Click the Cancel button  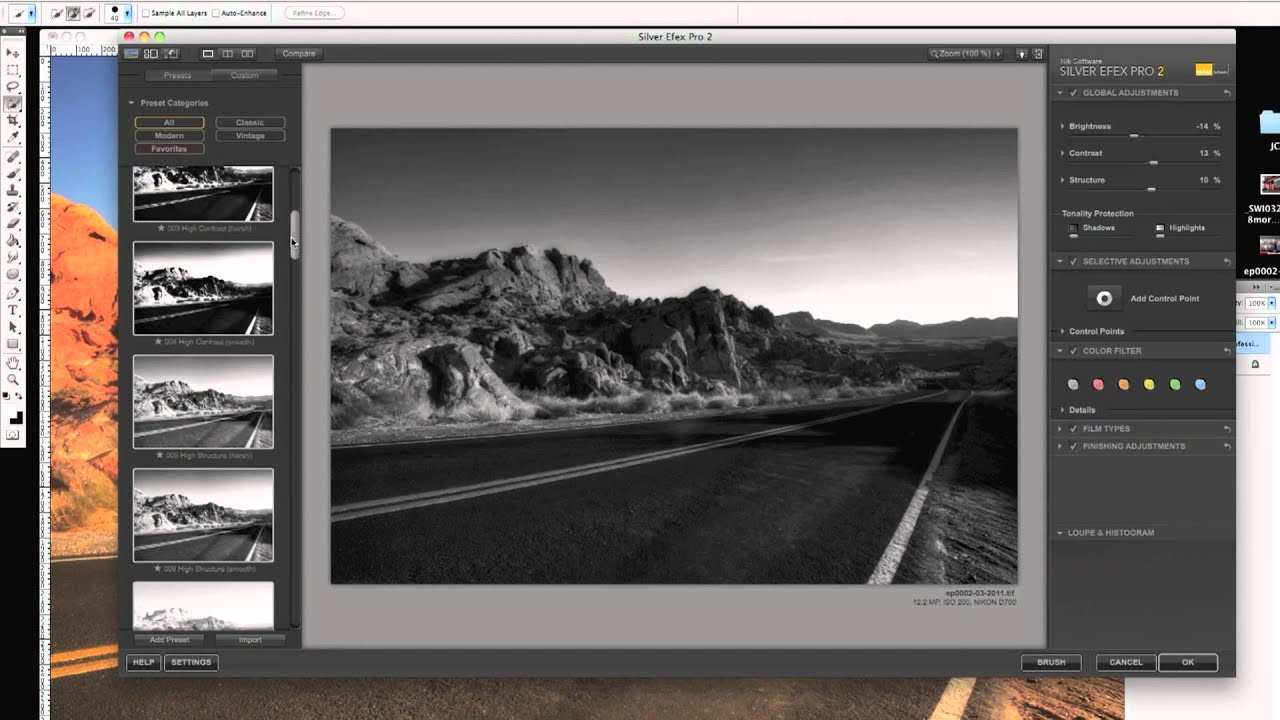(x=1126, y=662)
